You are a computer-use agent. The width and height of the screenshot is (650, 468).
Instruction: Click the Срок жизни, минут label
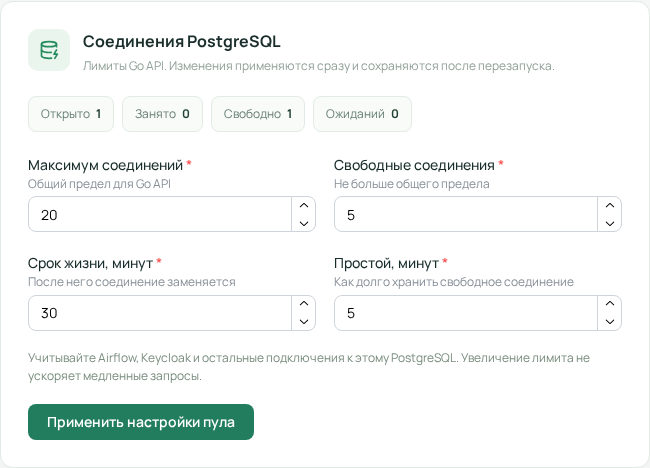pyautogui.click(x=90, y=263)
